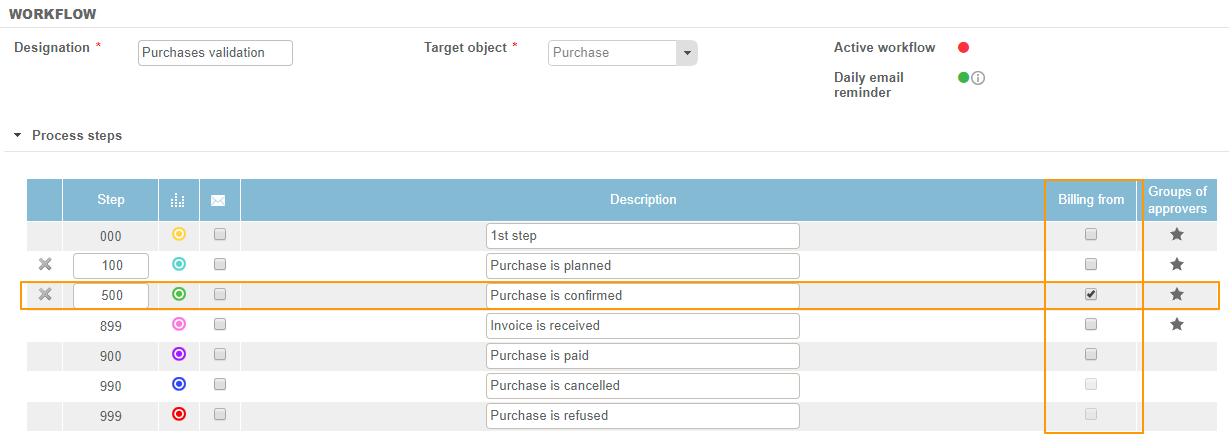Click the status chart column header icon
The image size is (1229, 440).
pos(179,200)
